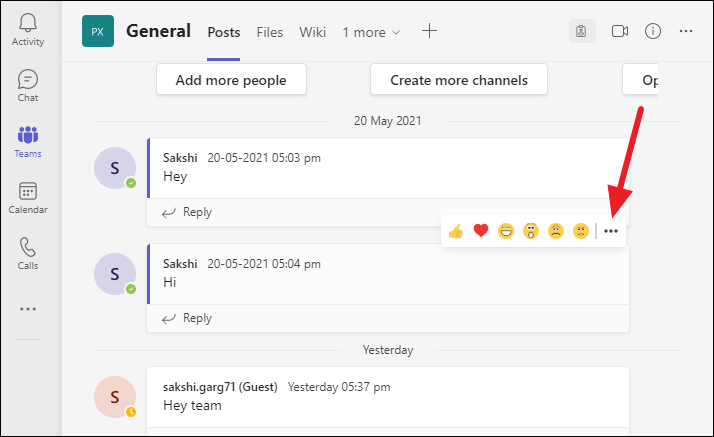Click Sakshi's avatar beside 'Hi' message

point(115,274)
